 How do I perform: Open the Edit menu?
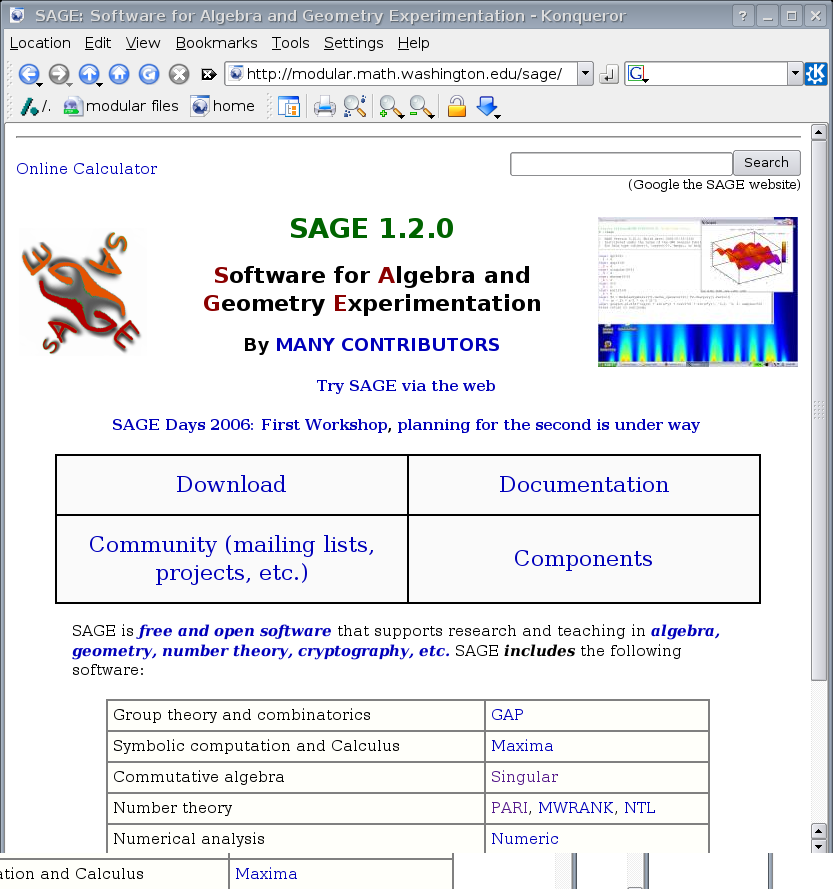pyautogui.click(x=98, y=43)
